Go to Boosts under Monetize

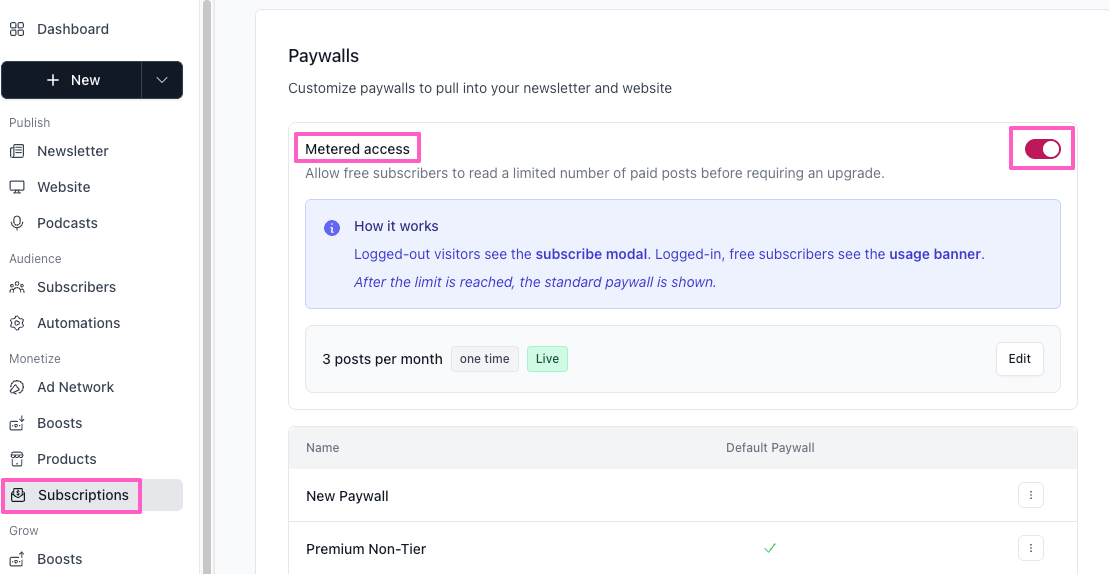pos(60,423)
